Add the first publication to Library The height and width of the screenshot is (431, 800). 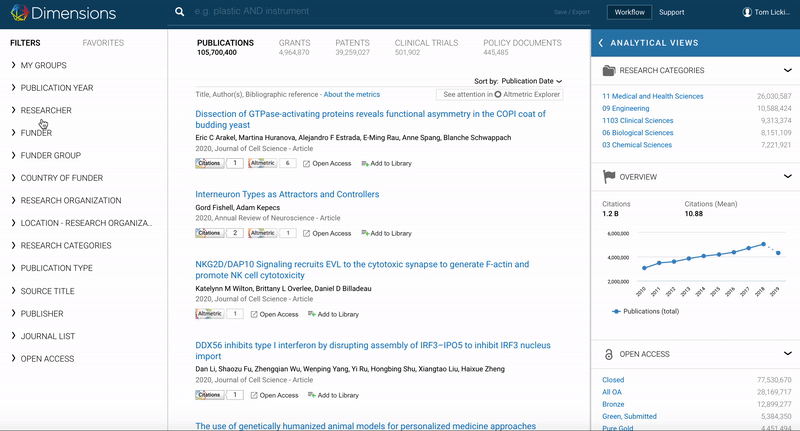(x=385, y=163)
